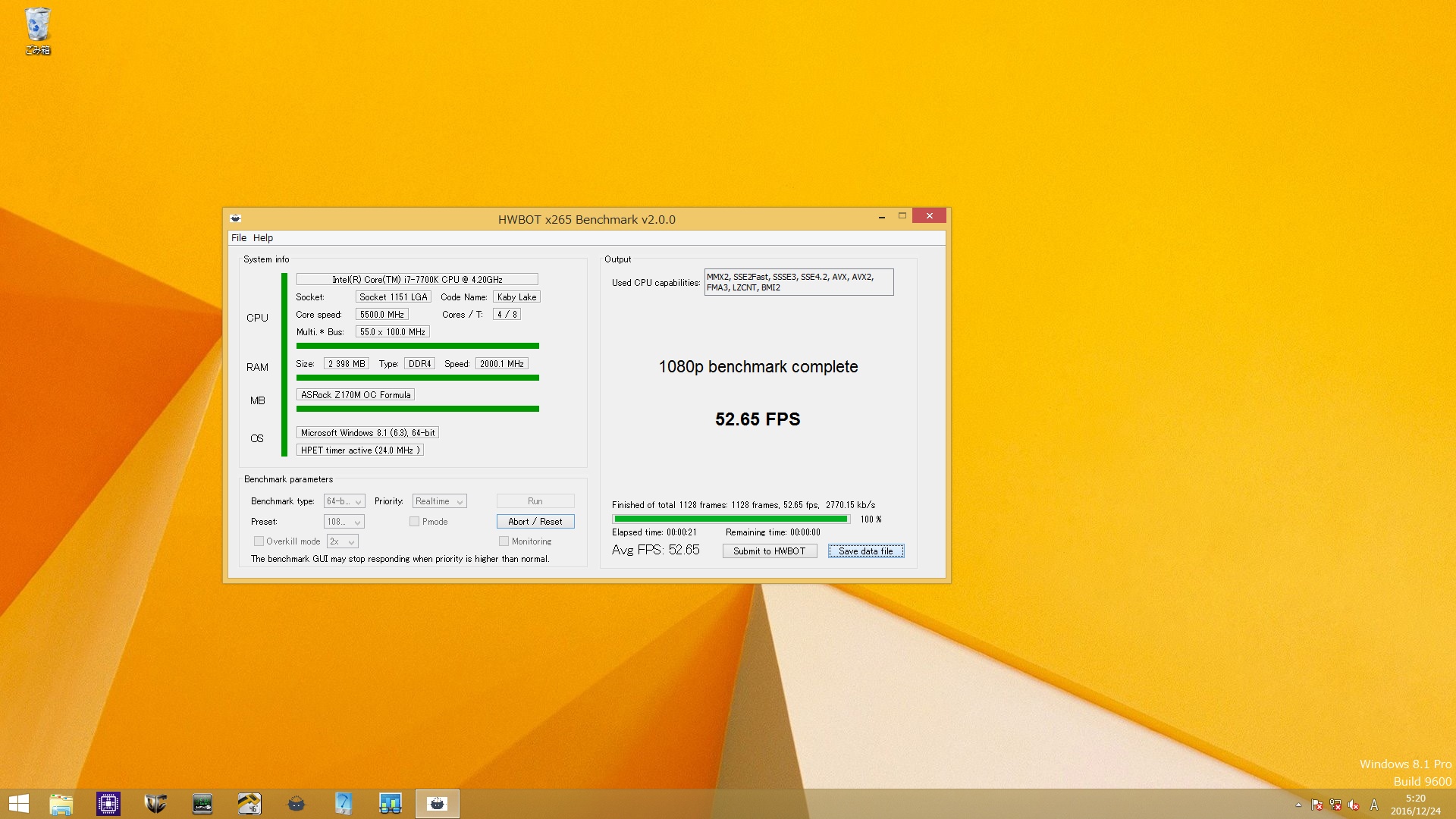
Task: Click the Elapsed time 00:00:21 text
Action: (x=654, y=532)
